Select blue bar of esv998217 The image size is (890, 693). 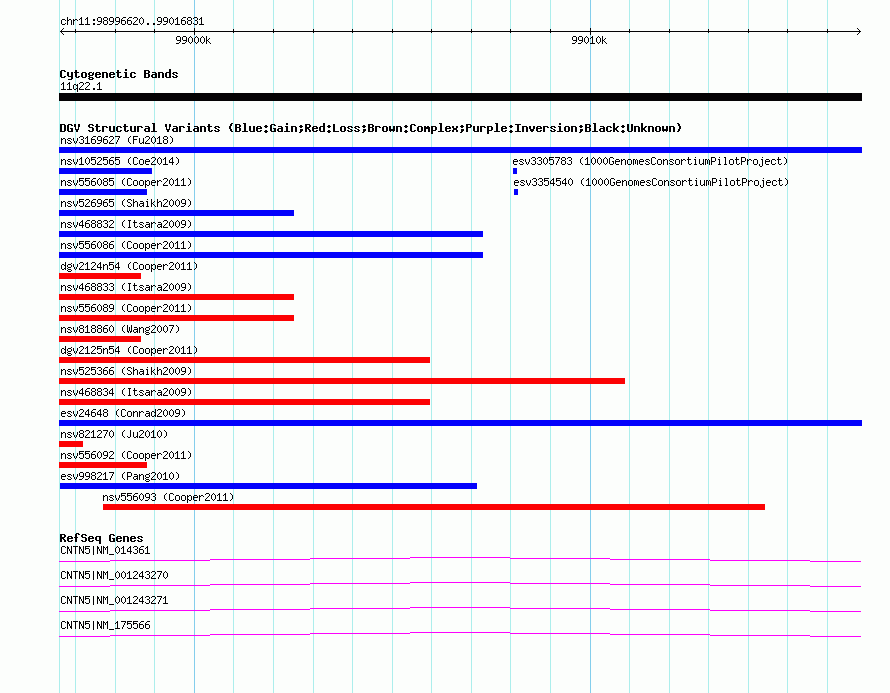[268, 486]
